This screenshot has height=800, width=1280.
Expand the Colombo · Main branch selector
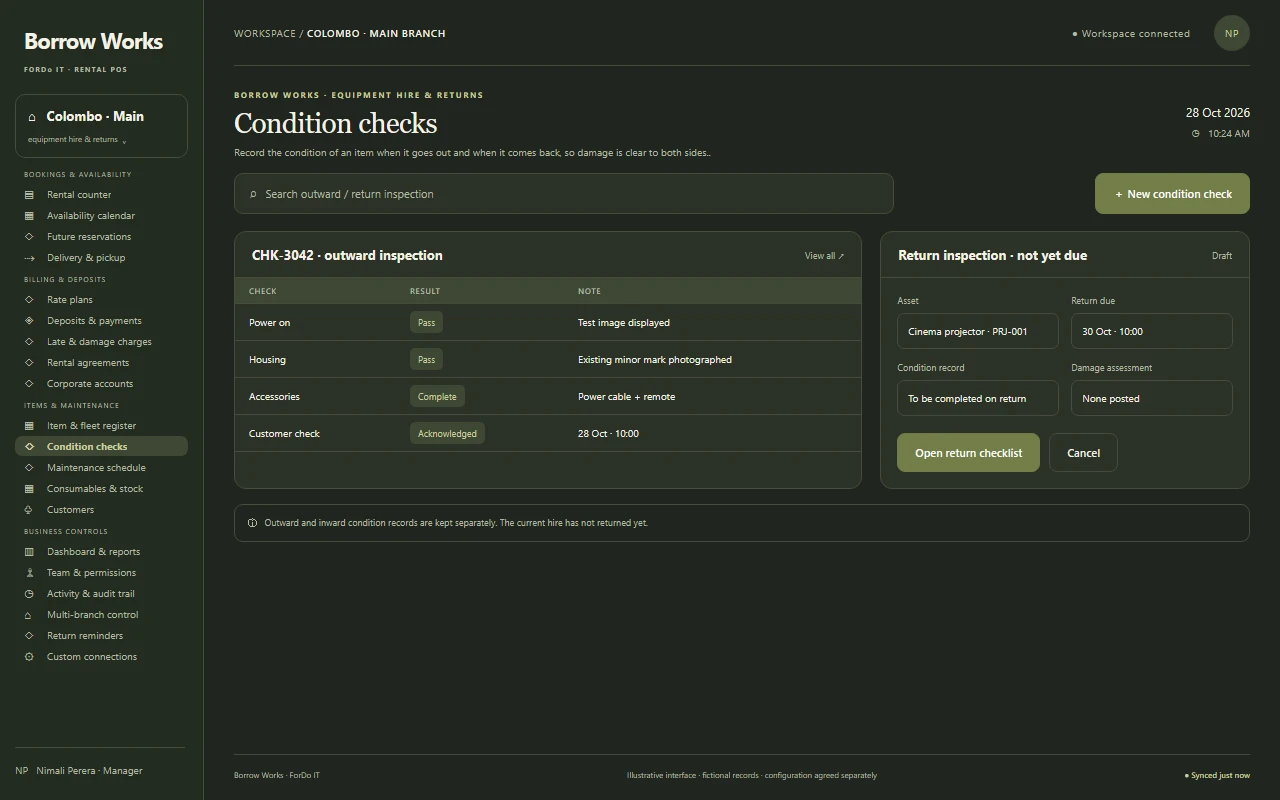point(101,126)
